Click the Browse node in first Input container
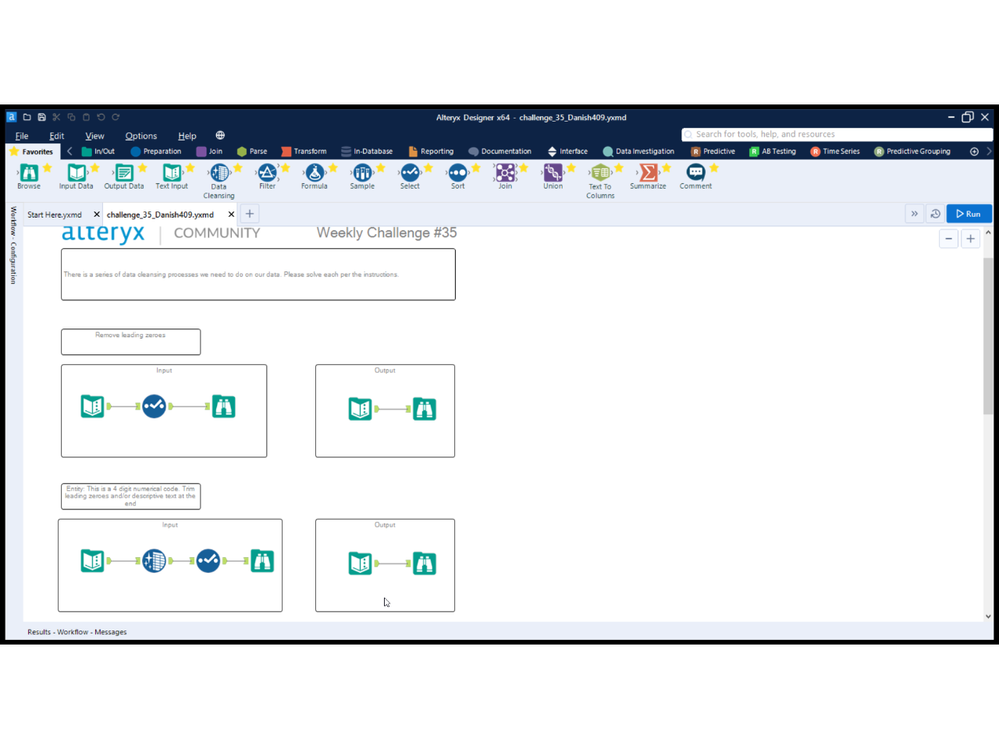This screenshot has width=999, height=749. [224, 406]
